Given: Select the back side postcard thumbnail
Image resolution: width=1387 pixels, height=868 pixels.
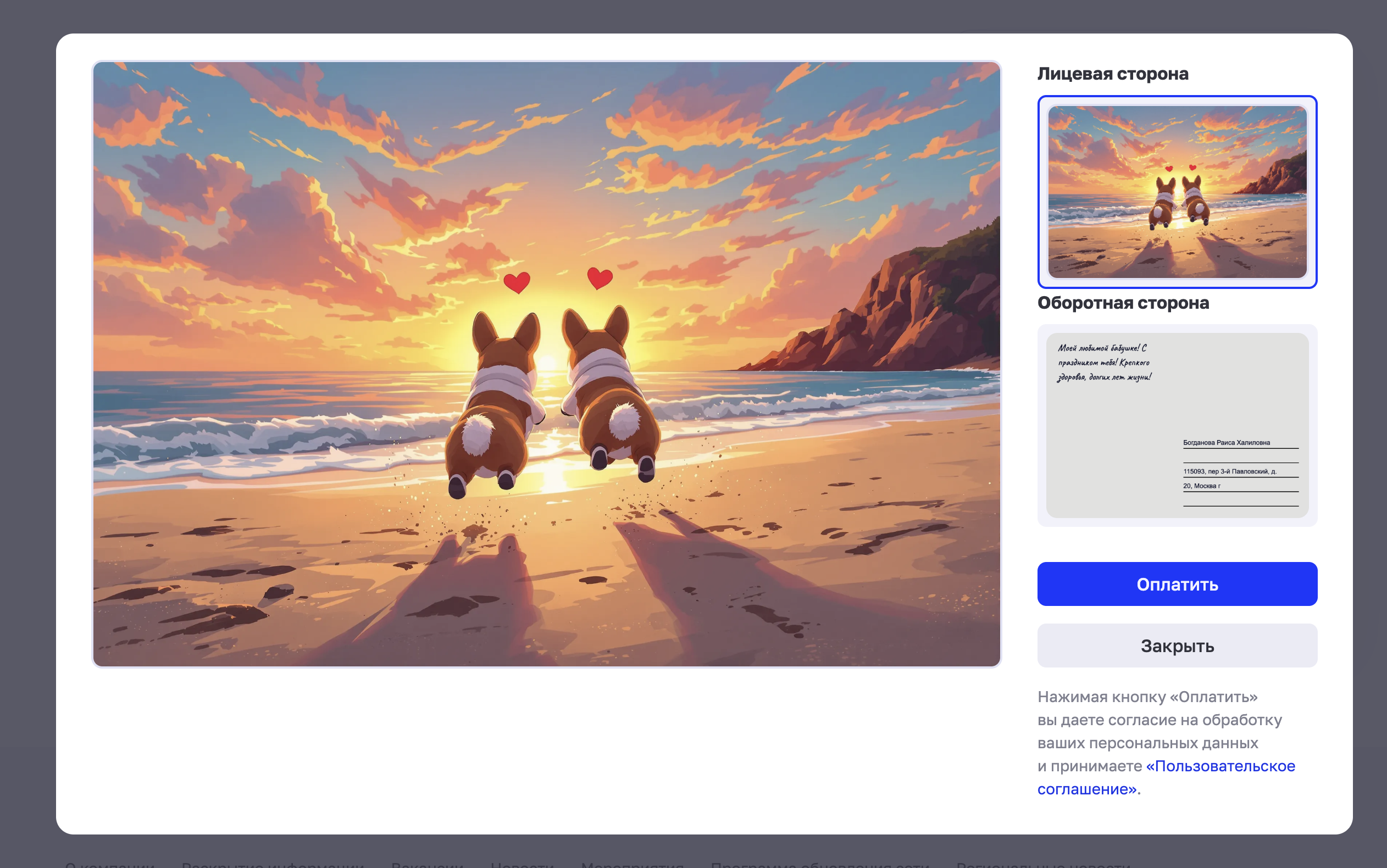Looking at the screenshot, I should pyautogui.click(x=1177, y=425).
